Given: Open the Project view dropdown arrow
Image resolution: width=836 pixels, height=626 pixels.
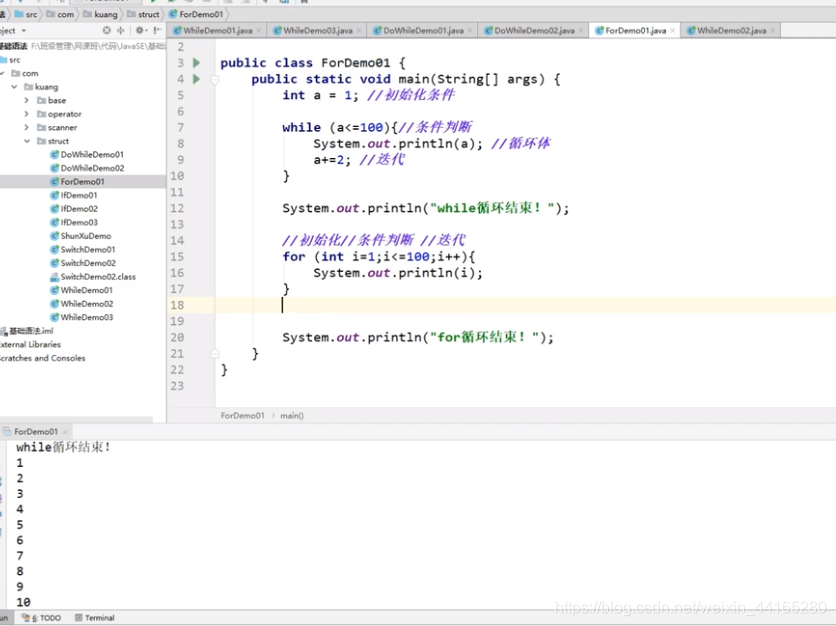Looking at the screenshot, I should 24,31.
